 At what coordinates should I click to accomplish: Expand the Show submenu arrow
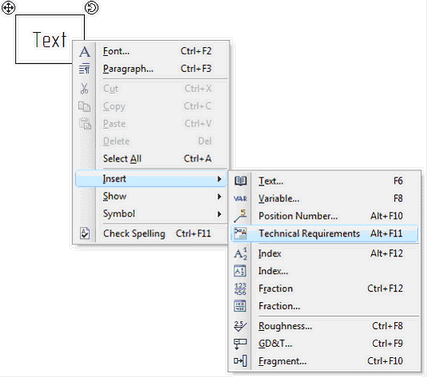pyautogui.click(x=219, y=196)
